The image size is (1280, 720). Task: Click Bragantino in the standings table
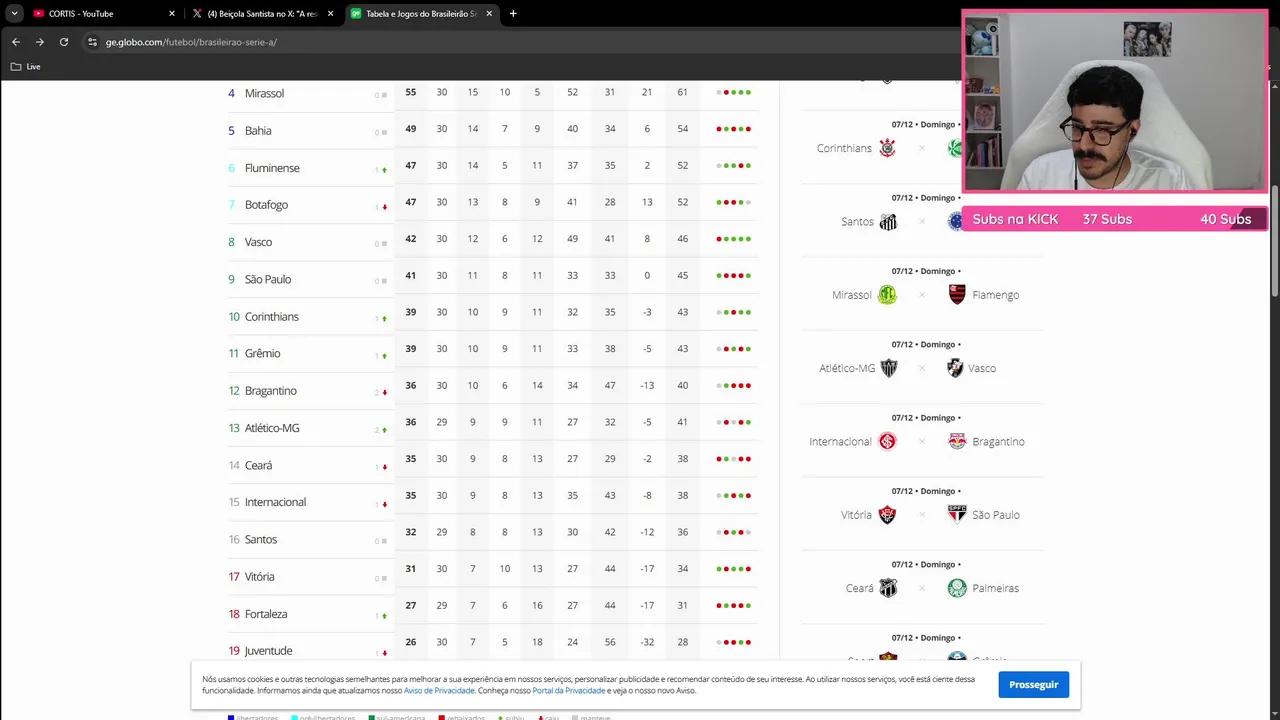[x=271, y=391]
